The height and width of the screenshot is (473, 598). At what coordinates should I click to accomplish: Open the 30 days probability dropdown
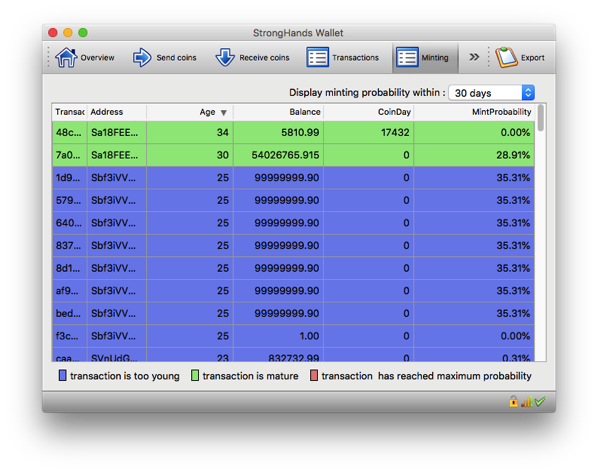pos(492,93)
